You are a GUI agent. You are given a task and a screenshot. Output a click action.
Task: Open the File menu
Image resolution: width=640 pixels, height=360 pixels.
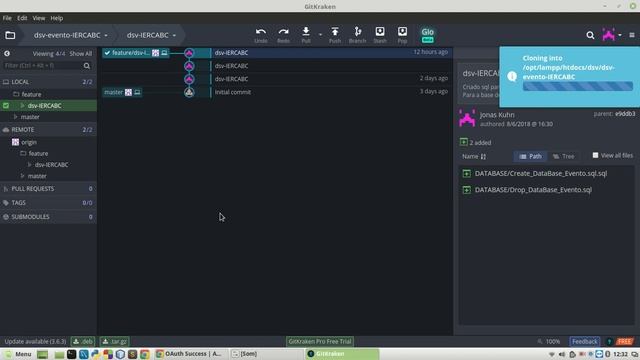pos(7,18)
